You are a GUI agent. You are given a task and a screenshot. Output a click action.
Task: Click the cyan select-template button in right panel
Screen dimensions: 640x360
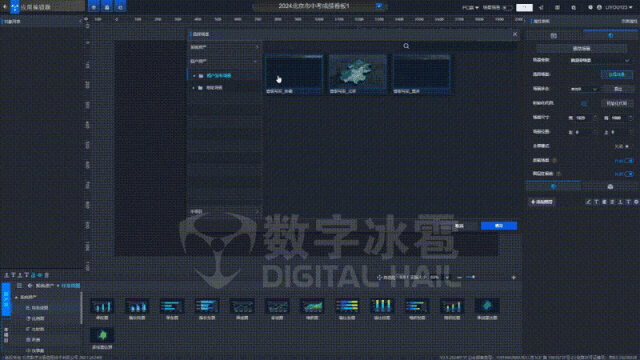click(617, 74)
